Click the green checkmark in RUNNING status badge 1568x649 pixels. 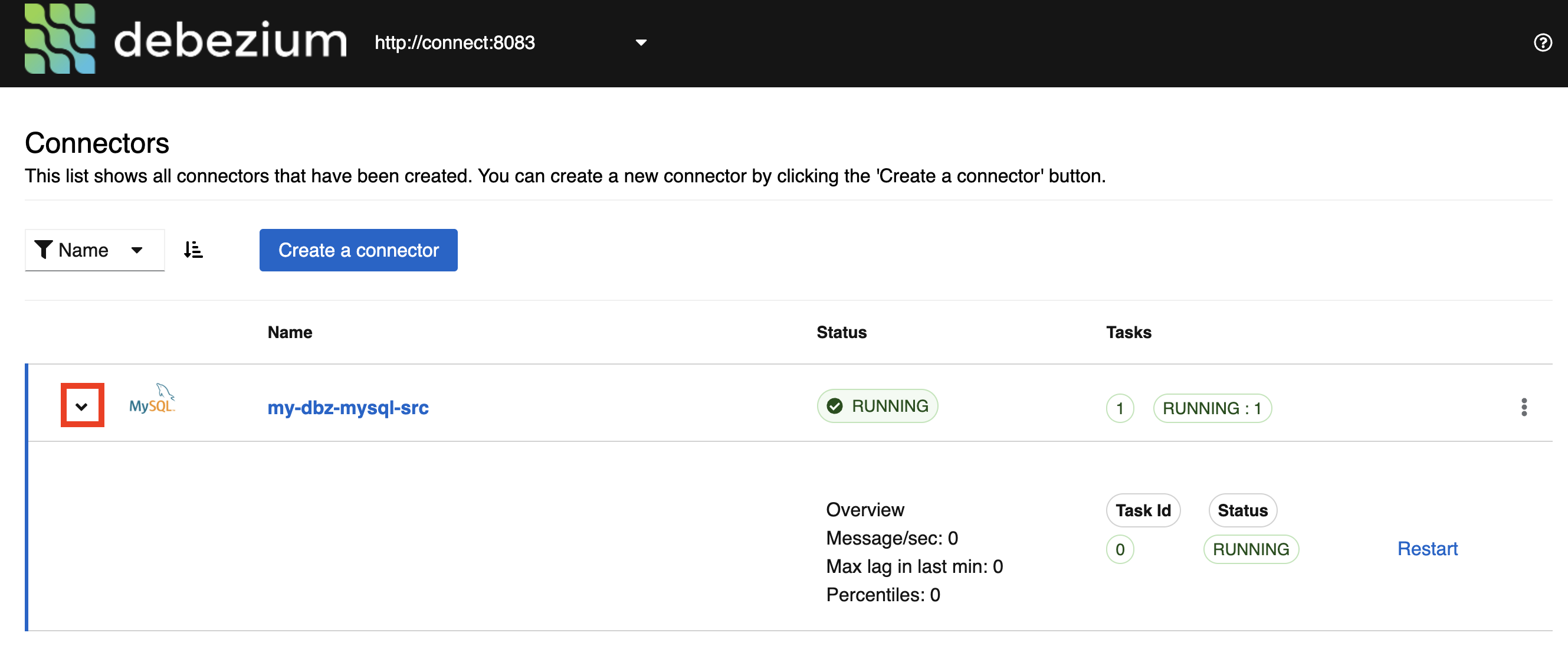coord(835,405)
